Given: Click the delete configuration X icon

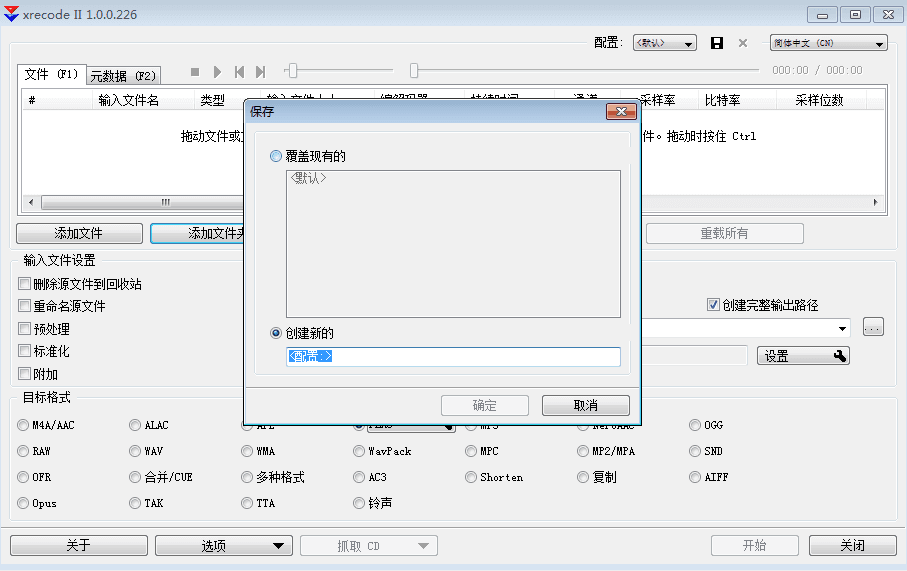Looking at the screenshot, I should (743, 43).
